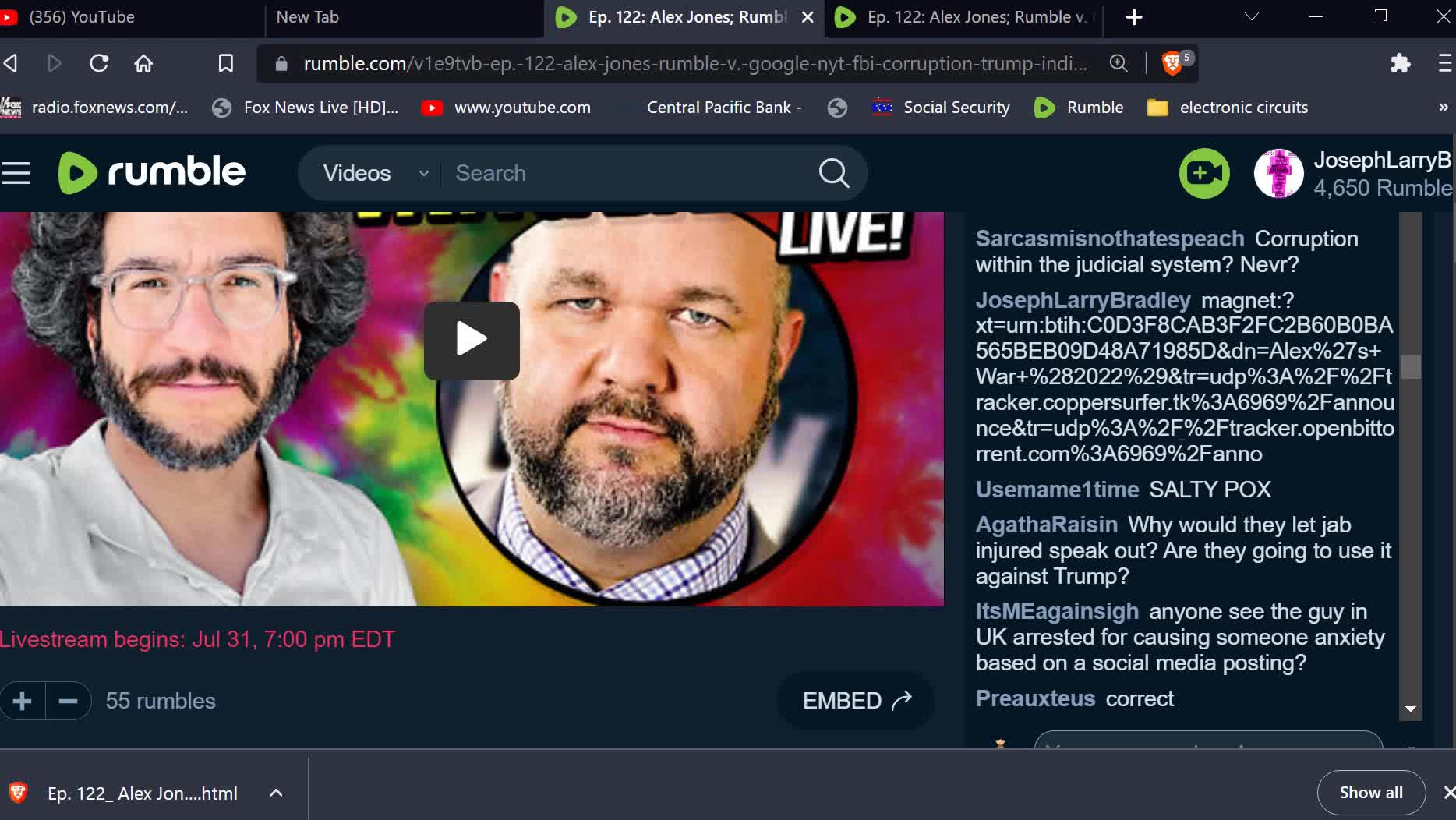
Task: Open the JosephLarryB profile avatar
Action: pyautogui.click(x=1278, y=173)
